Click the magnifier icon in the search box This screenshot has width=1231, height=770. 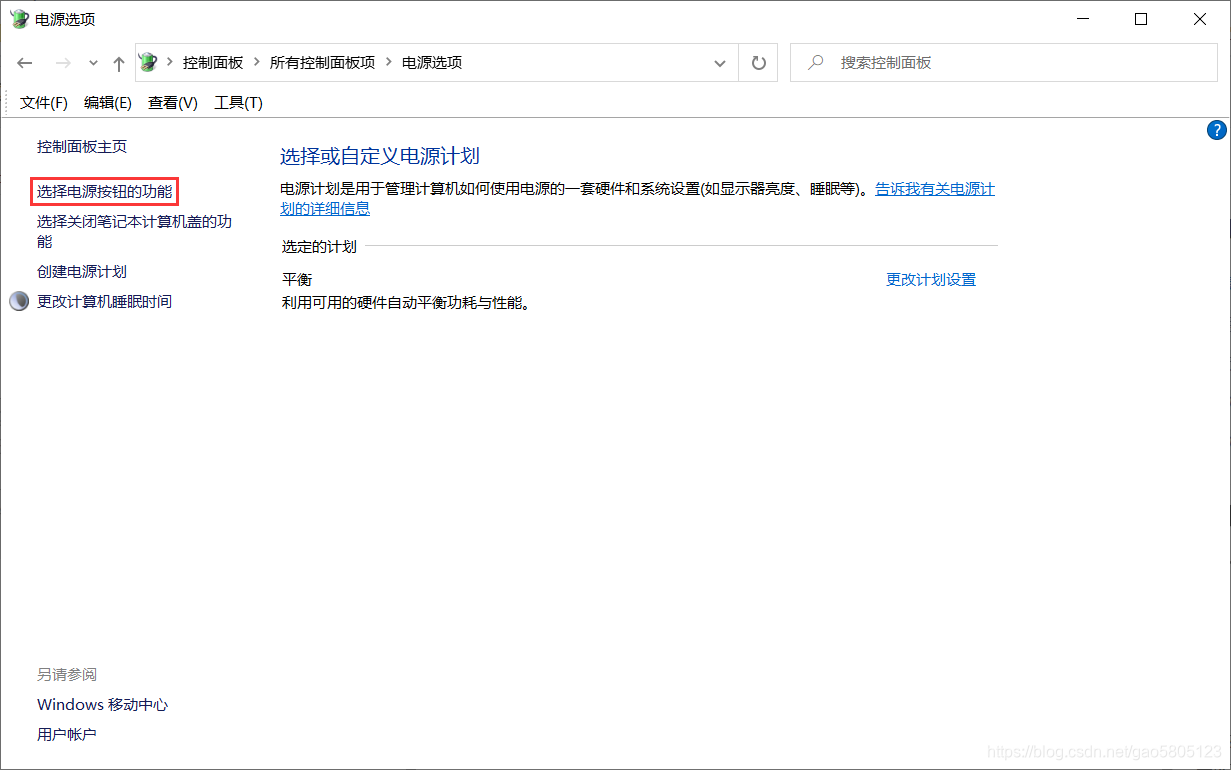click(x=817, y=62)
